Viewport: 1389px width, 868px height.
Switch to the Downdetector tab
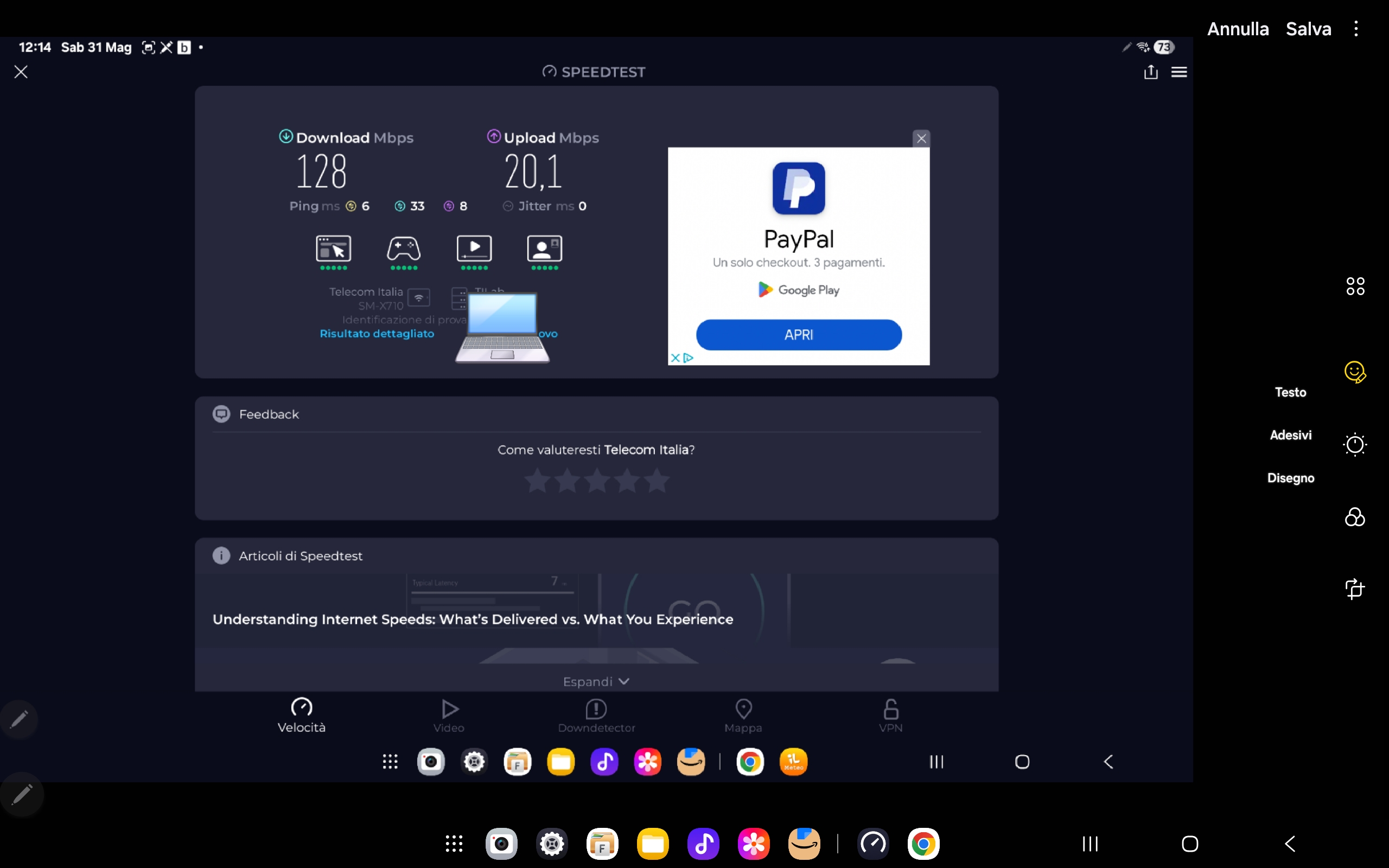[596, 716]
